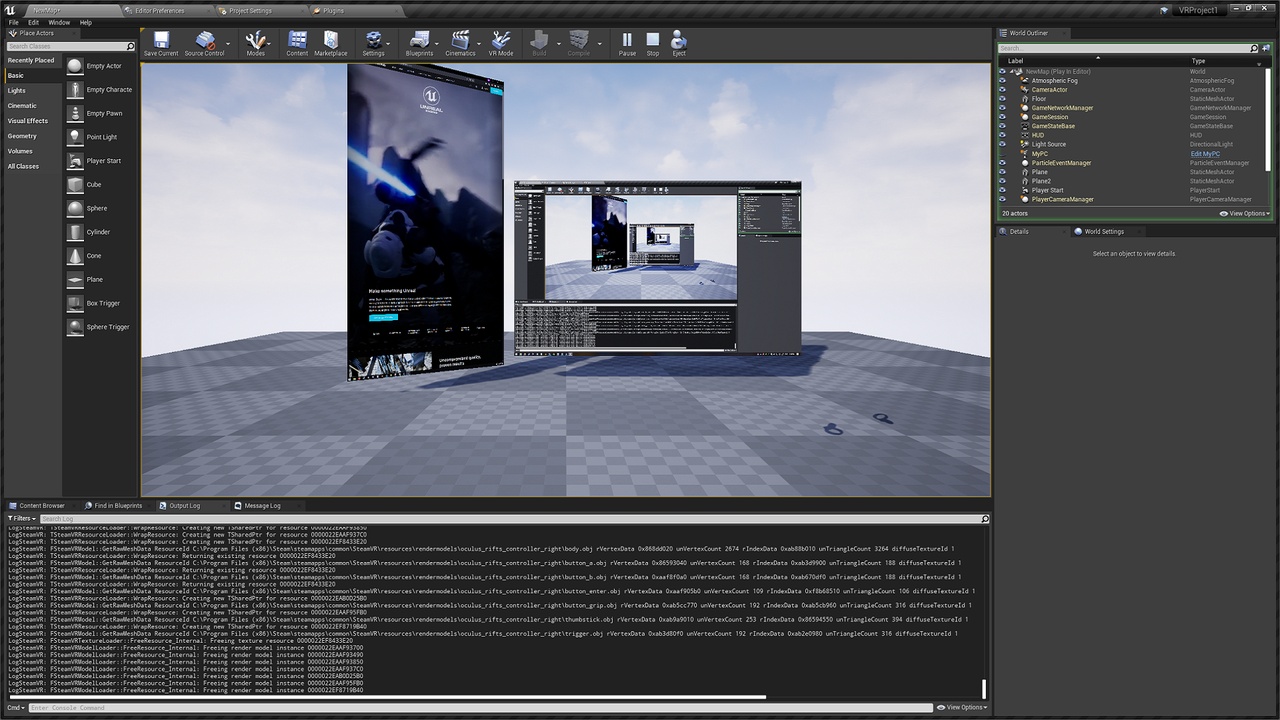
Task: Open the World Settings tab
Action: [1104, 231]
